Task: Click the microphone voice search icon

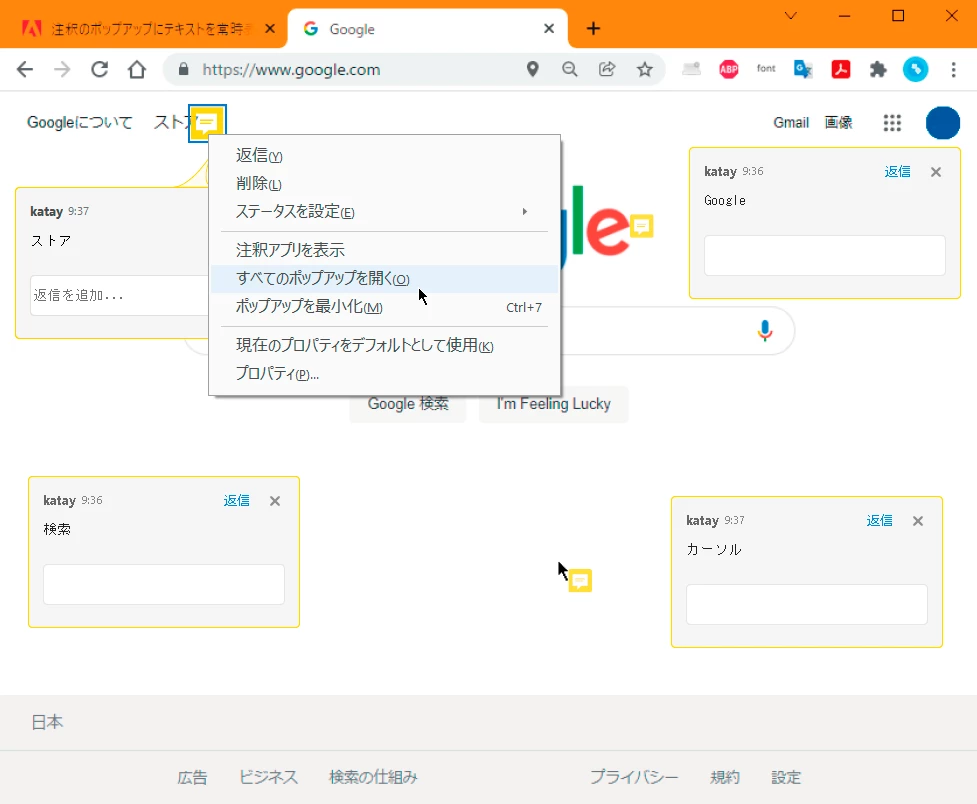Action: pyautogui.click(x=765, y=330)
